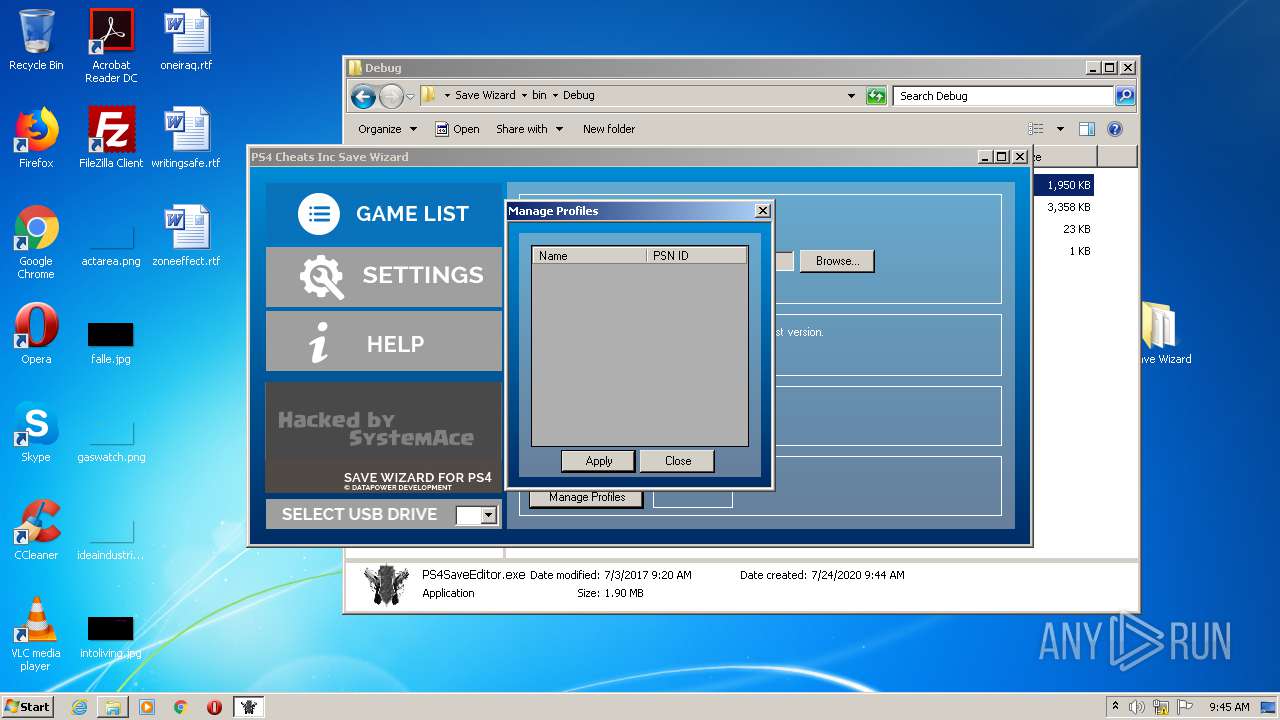Click Save Wizard app taskbar icon
Image resolution: width=1280 pixels, height=720 pixels.
[248, 707]
